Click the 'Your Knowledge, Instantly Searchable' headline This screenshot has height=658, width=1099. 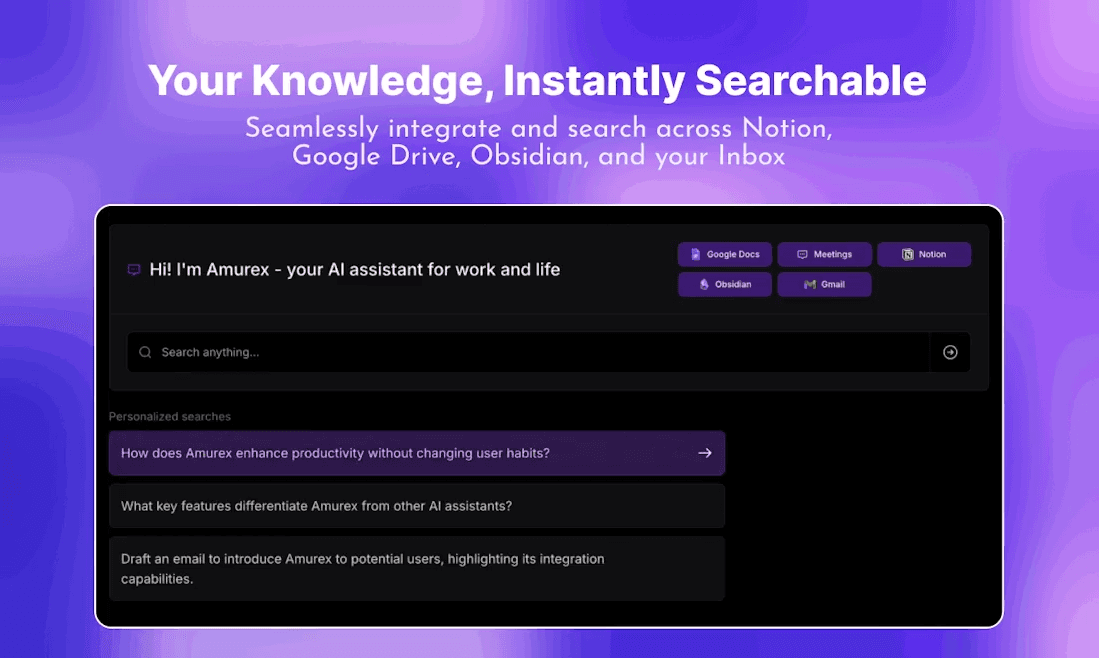pos(537,81)
